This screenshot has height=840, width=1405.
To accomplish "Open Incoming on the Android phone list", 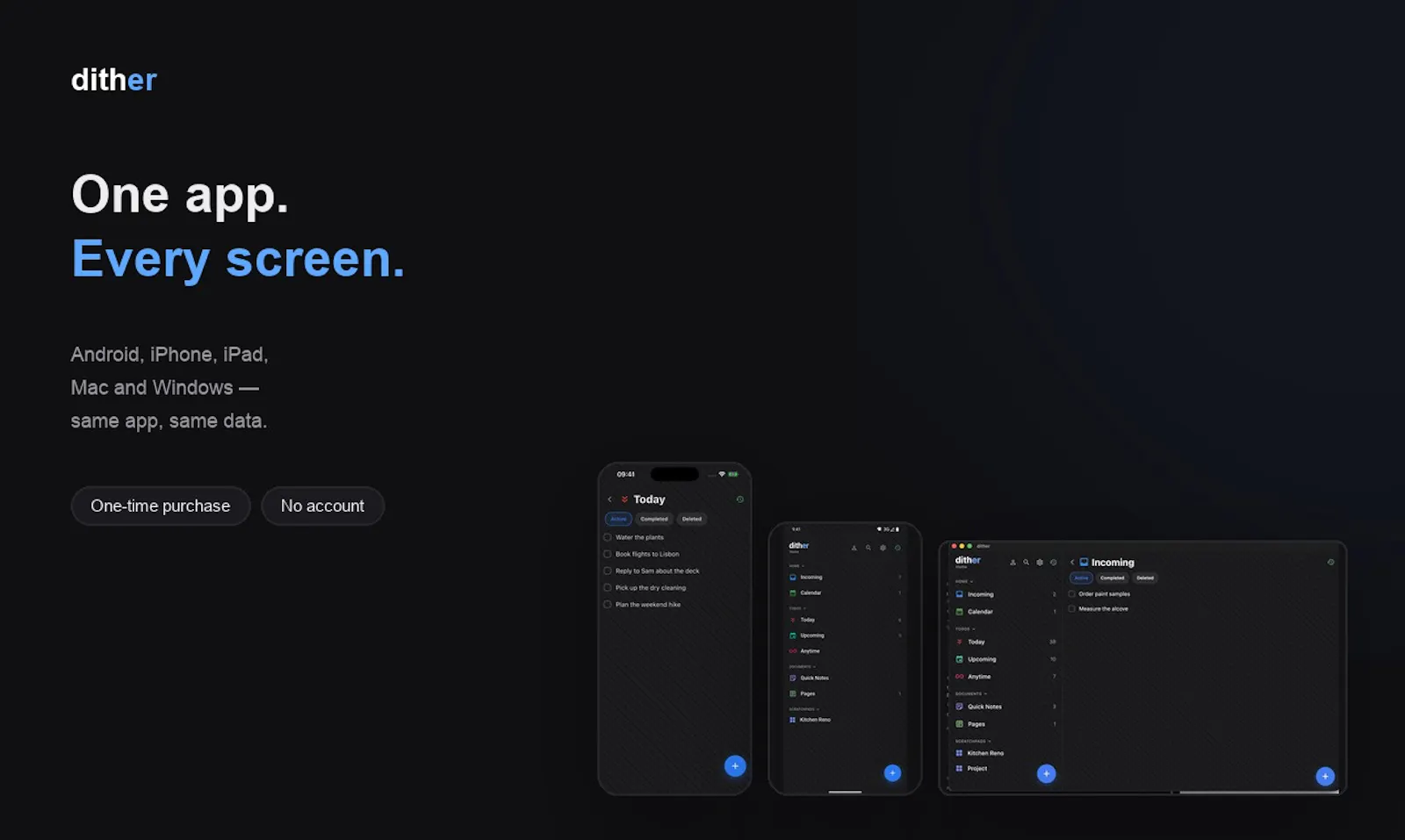I will [x=845, y=578].
